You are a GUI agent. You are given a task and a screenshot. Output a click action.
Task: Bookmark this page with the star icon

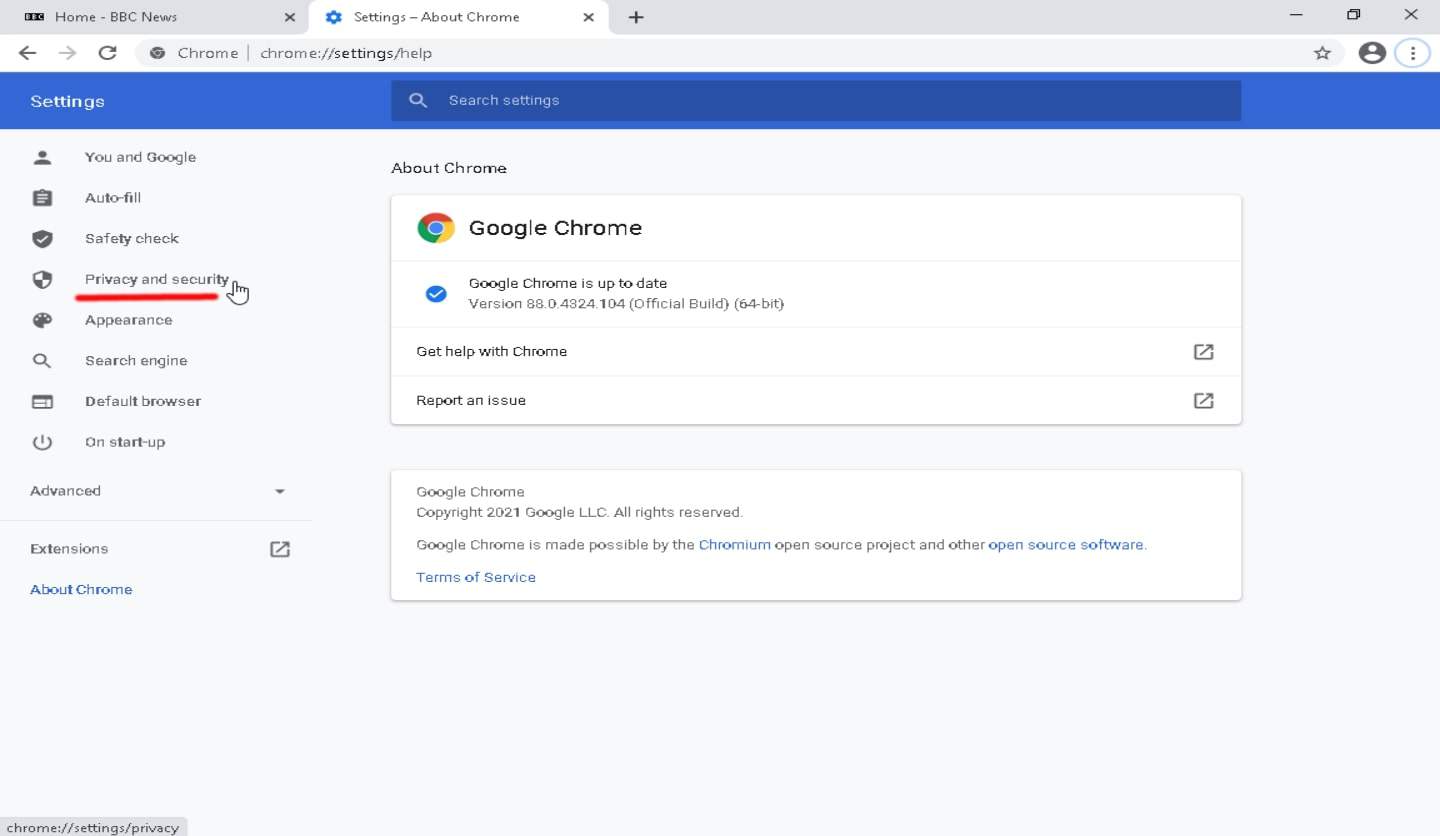1322,53
